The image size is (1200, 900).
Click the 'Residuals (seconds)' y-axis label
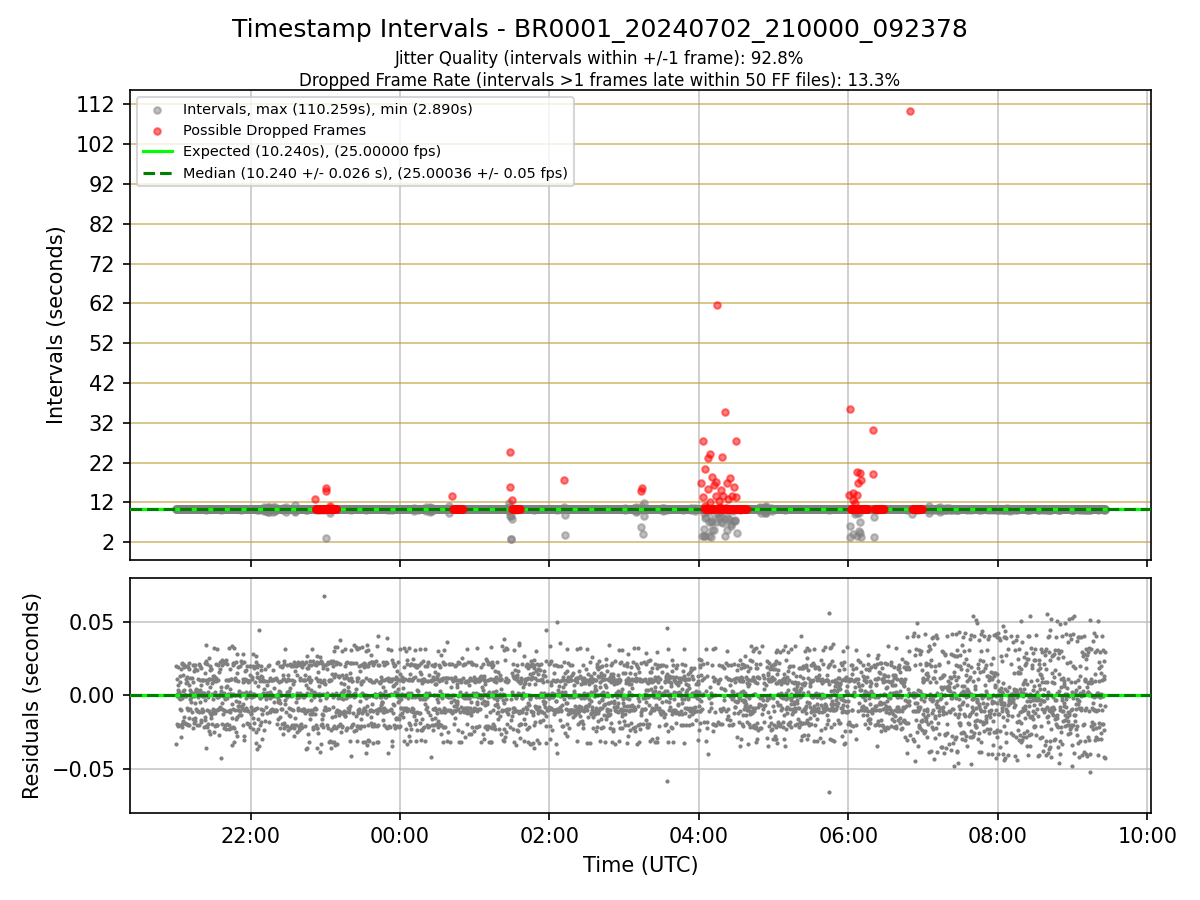click(x=32, y=696)
